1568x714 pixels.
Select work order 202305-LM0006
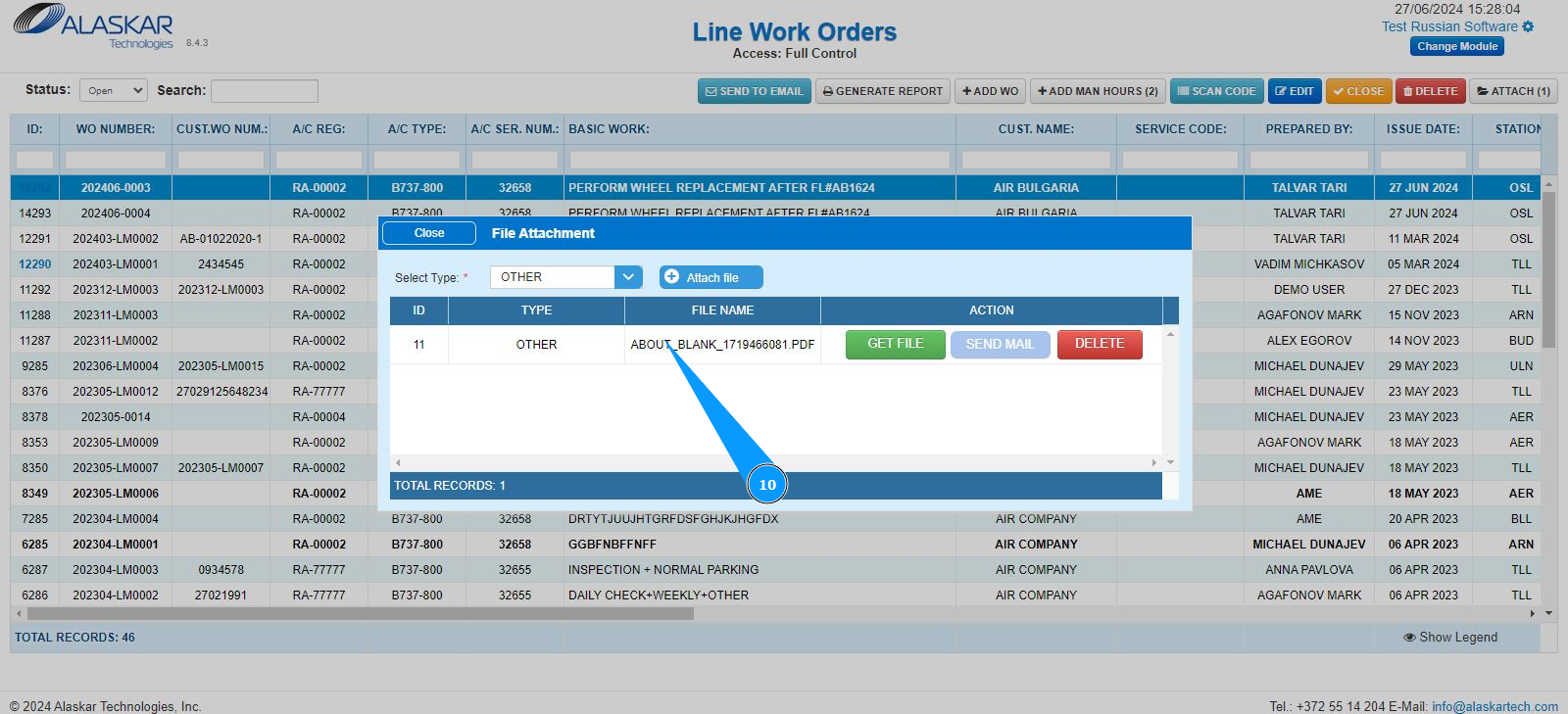[116, 494]
